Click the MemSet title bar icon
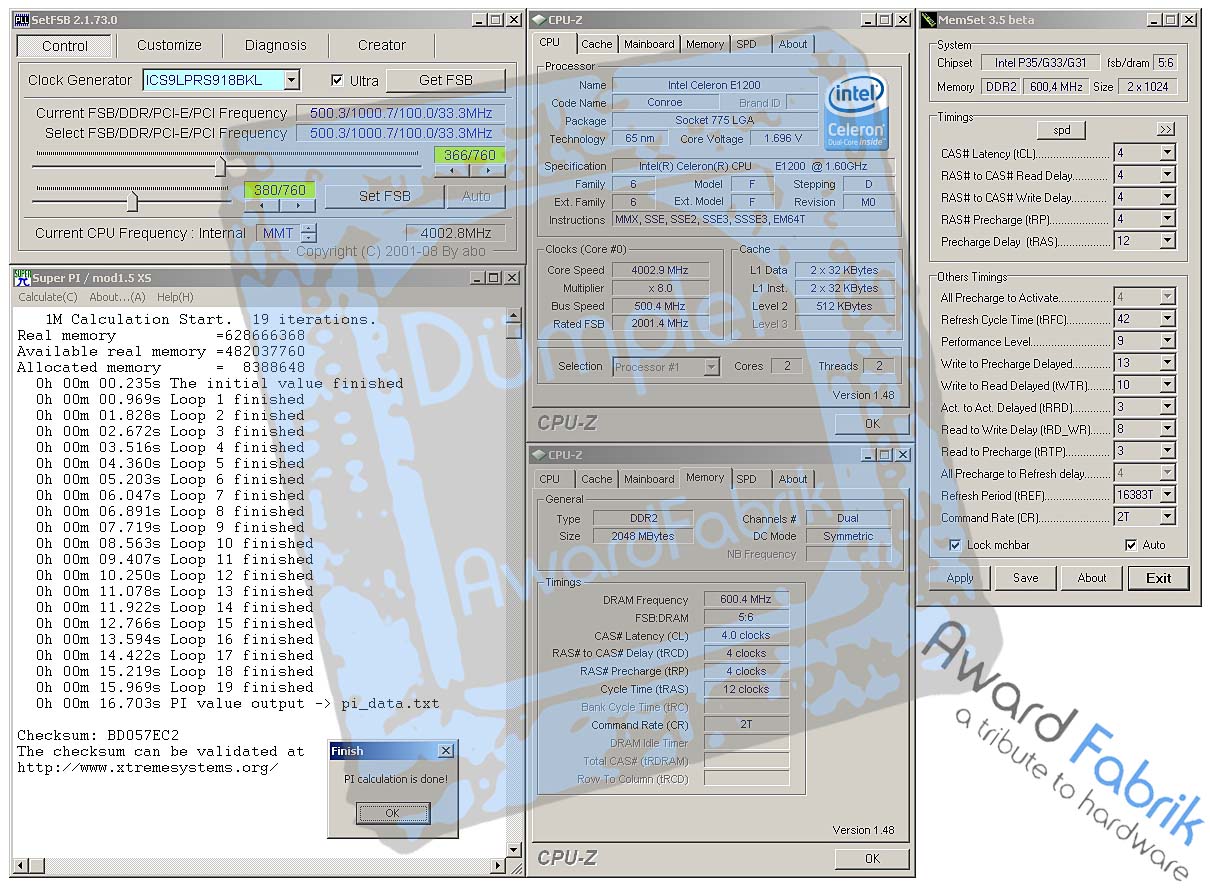 [929, 20]
